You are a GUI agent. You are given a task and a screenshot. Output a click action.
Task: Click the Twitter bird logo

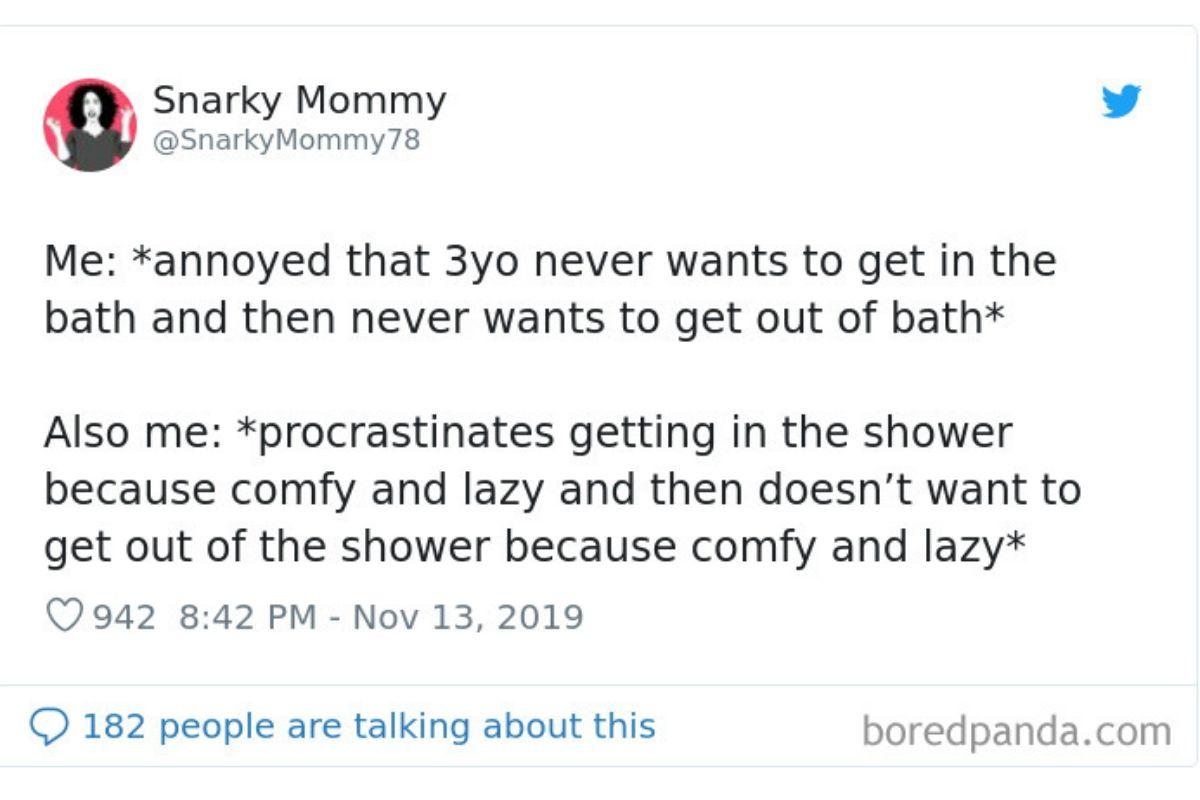pos(1121,101)
